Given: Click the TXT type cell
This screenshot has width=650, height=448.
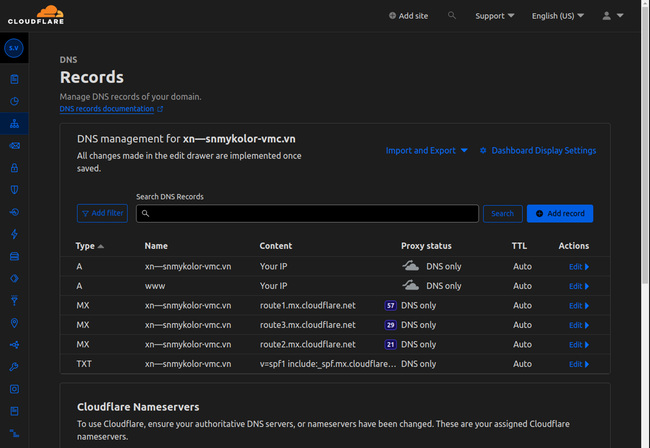Looking at the screenshot, I should point(84,364).
